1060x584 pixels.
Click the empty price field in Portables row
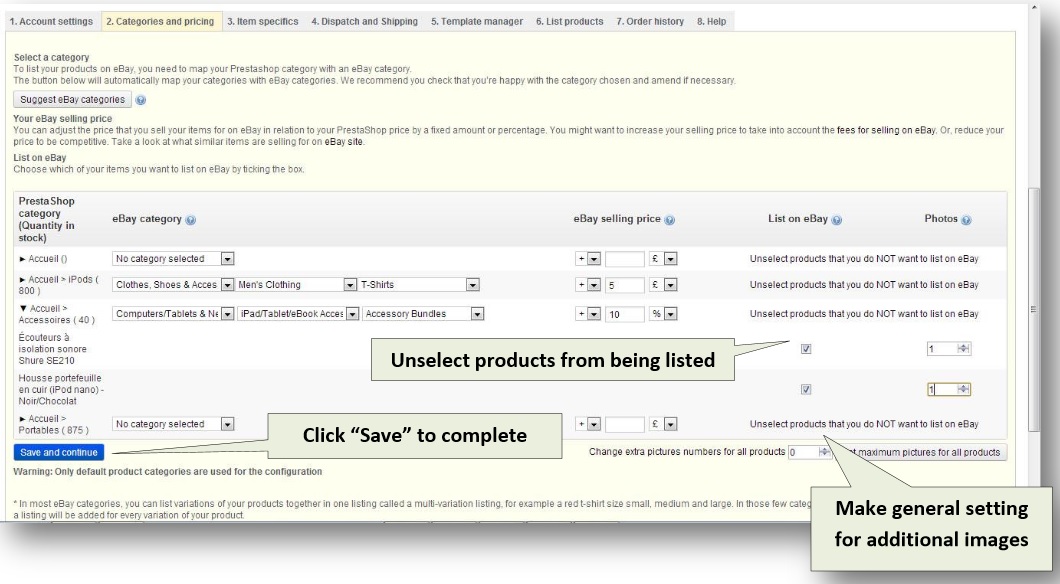(x=625, y=424)
